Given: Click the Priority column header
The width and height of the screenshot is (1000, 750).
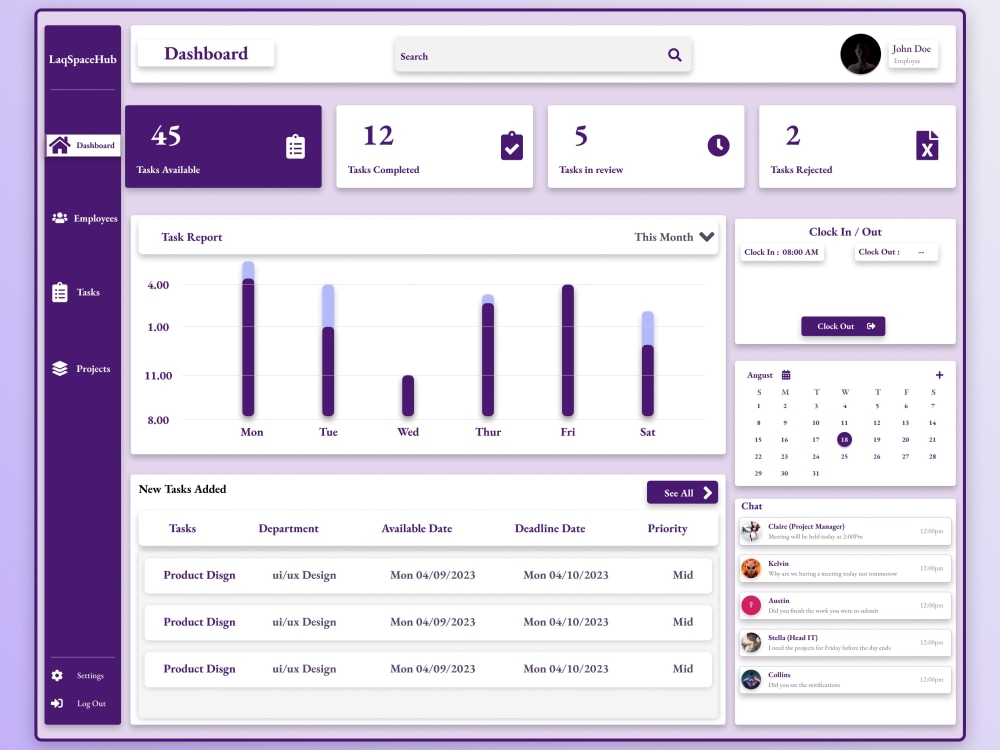Looking at the screenshot, I should pyautogui.click(x=667, y=528).
